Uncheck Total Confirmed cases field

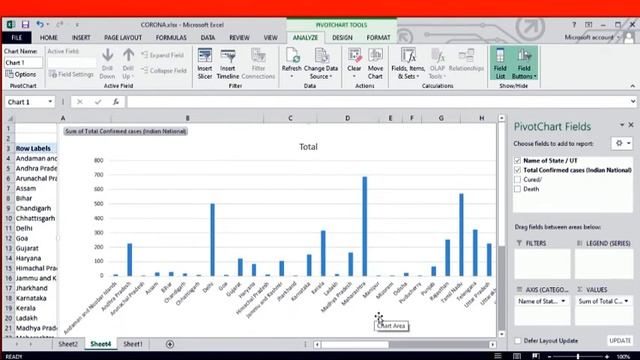(518, 170)
